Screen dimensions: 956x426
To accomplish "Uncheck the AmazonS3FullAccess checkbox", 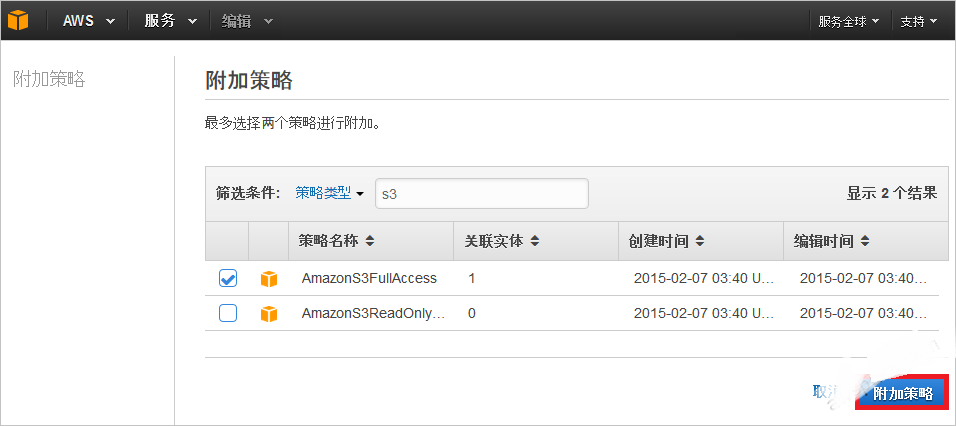I will (x=228, y=279).
